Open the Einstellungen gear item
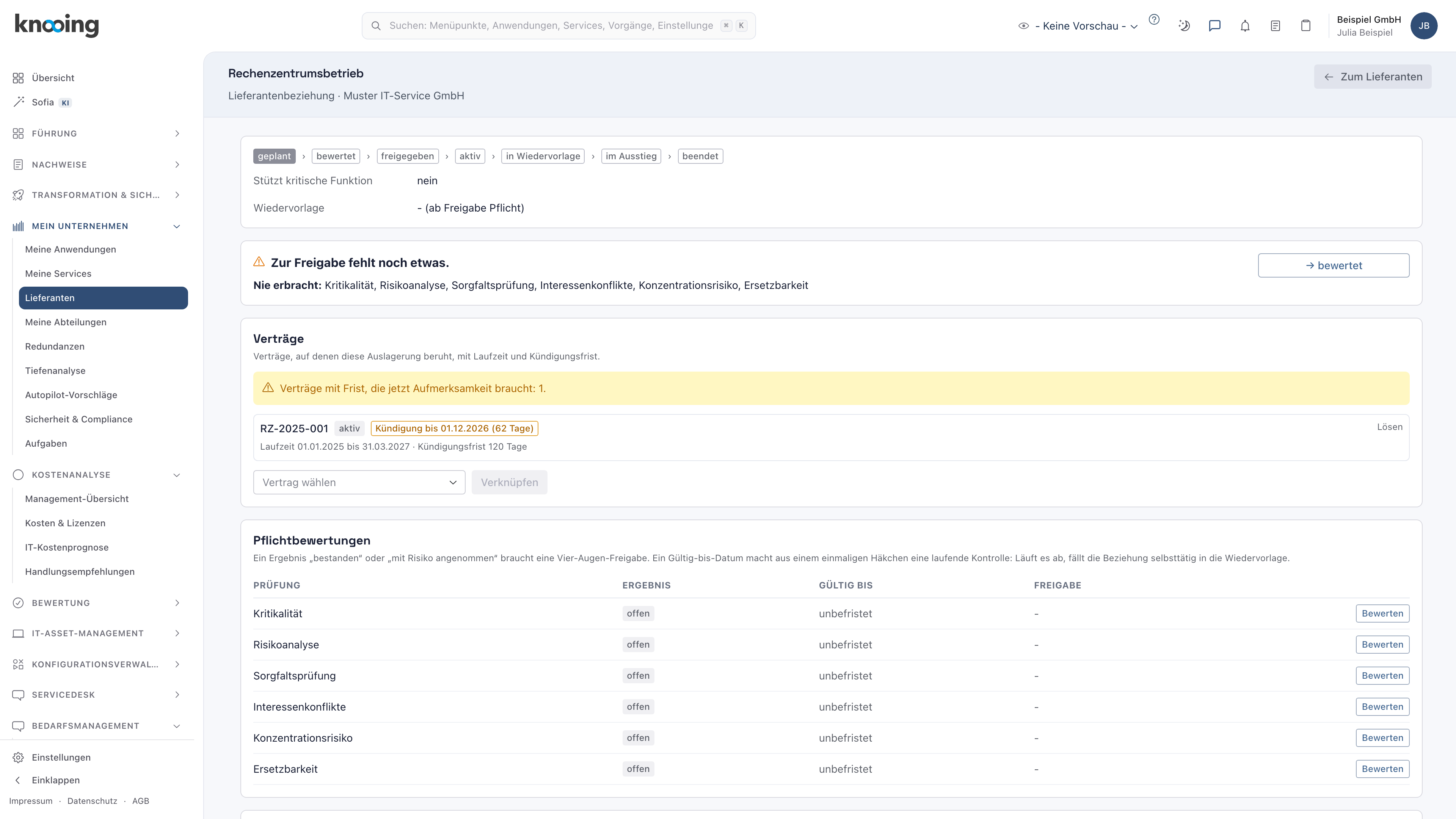The width and height of the screenshot is (1456, 819). point(61,758)
